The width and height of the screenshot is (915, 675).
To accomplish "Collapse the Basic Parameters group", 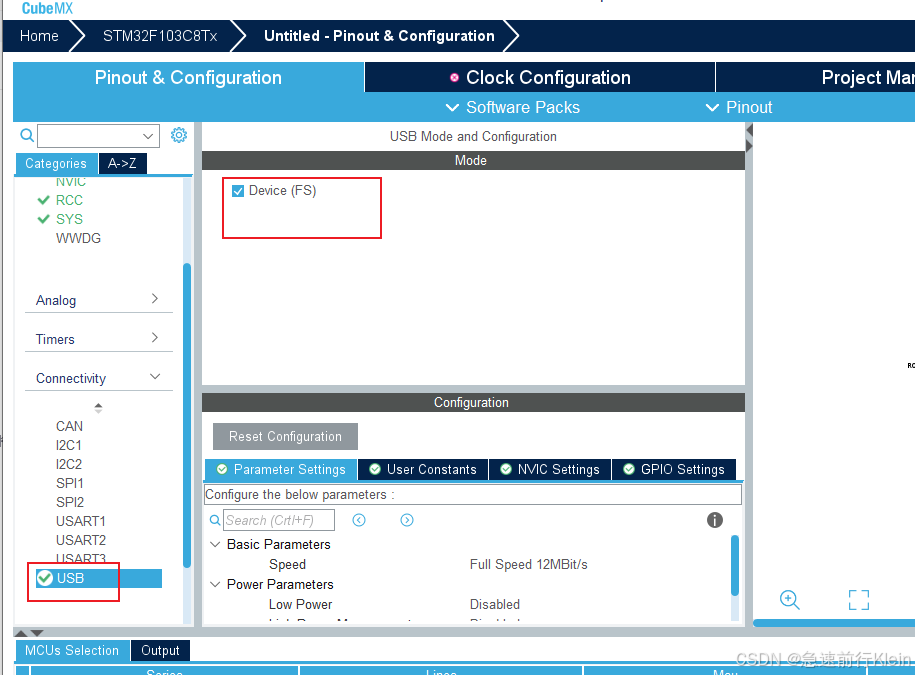I will (x=215, y=544).
